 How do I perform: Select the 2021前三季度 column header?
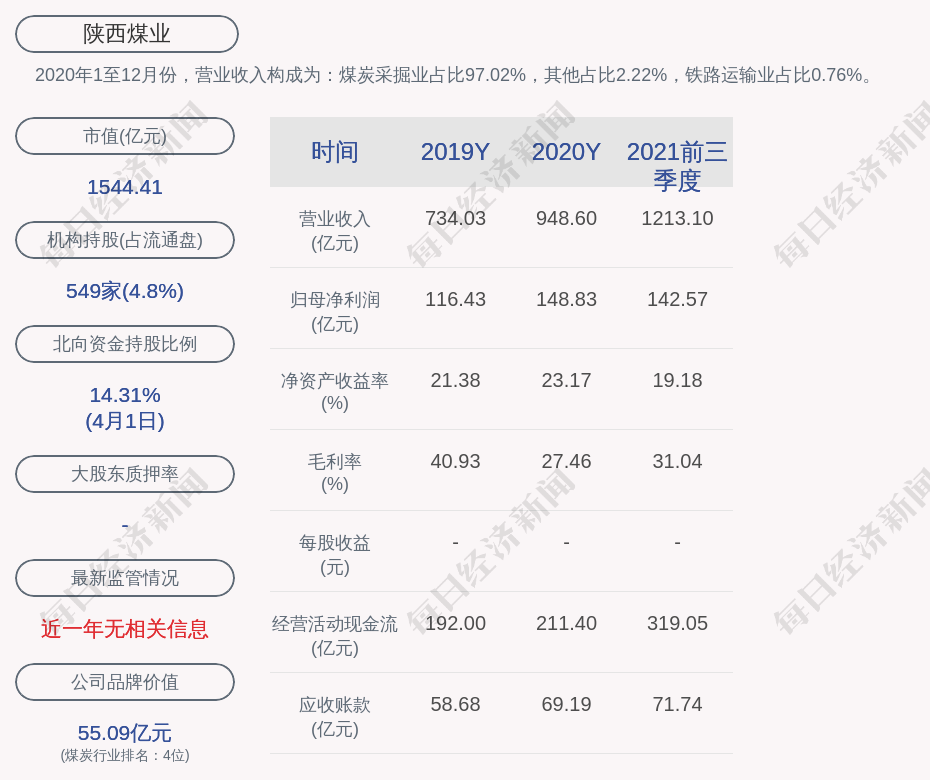point(677,165)
